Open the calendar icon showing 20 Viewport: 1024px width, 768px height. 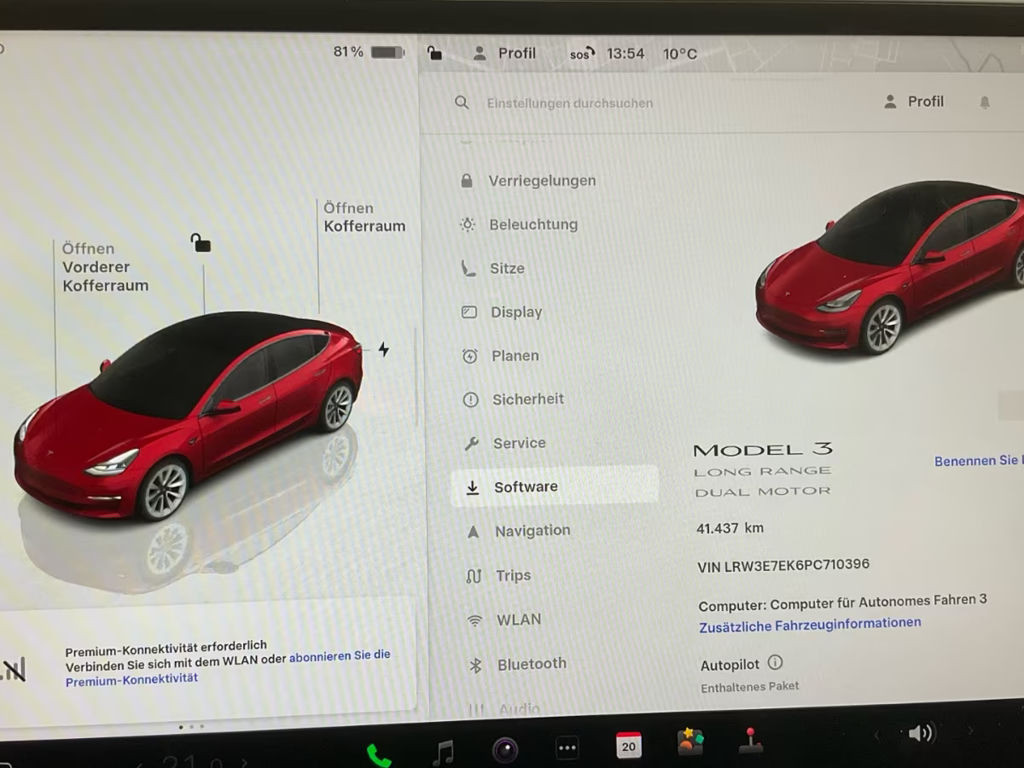[628, 745]
